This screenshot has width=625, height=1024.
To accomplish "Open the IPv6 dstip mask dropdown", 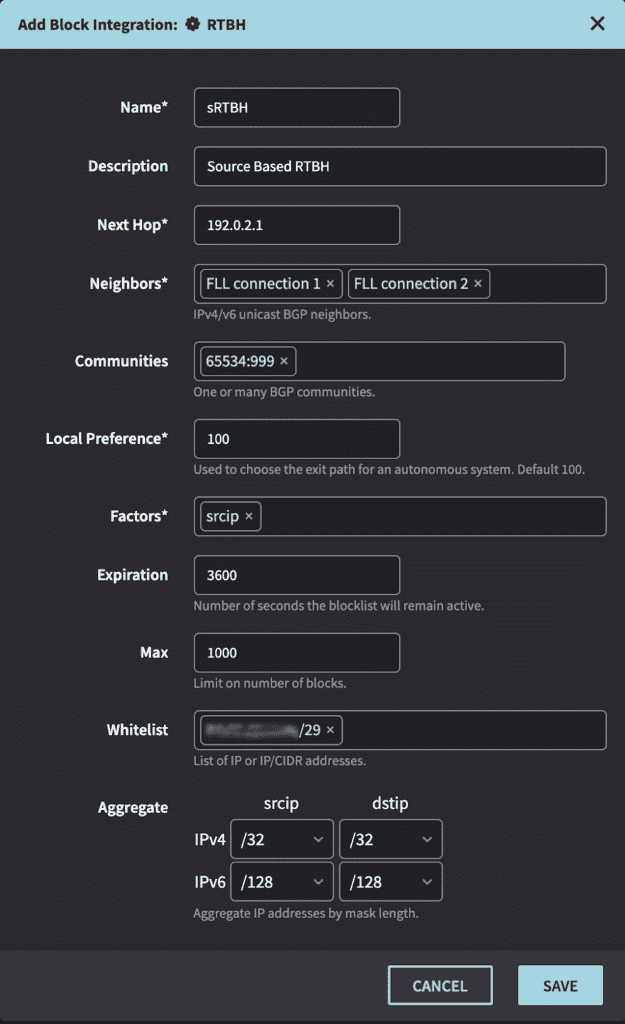I will tap(391, 881).
